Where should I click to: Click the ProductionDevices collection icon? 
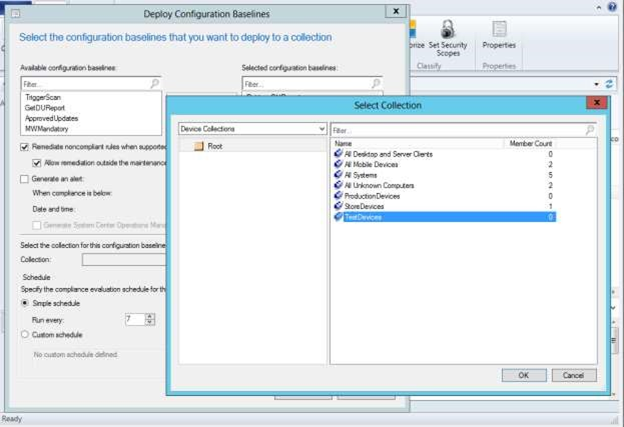(x=337, y=196)
